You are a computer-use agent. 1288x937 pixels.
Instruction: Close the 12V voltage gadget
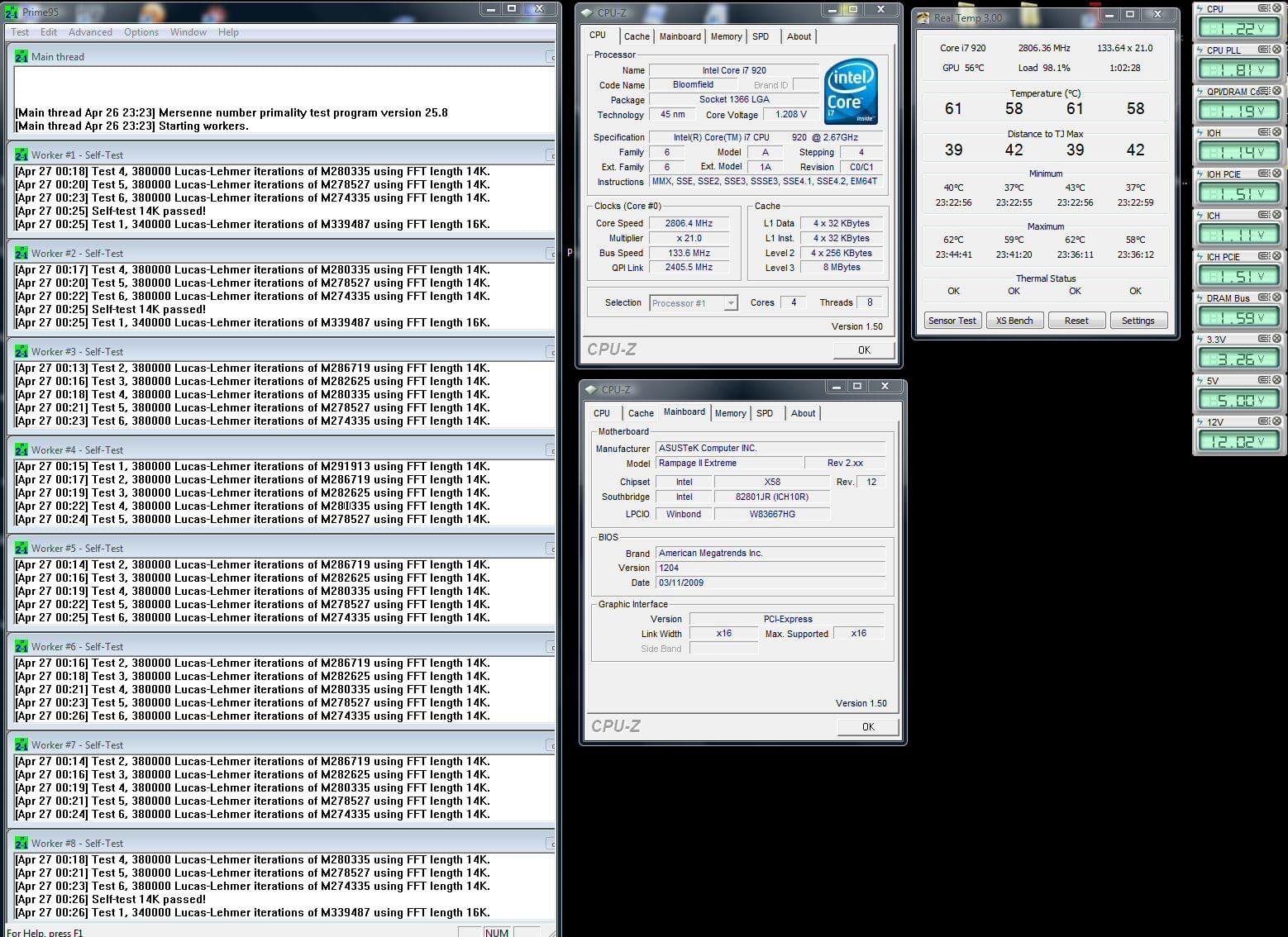pos(1276,421)
